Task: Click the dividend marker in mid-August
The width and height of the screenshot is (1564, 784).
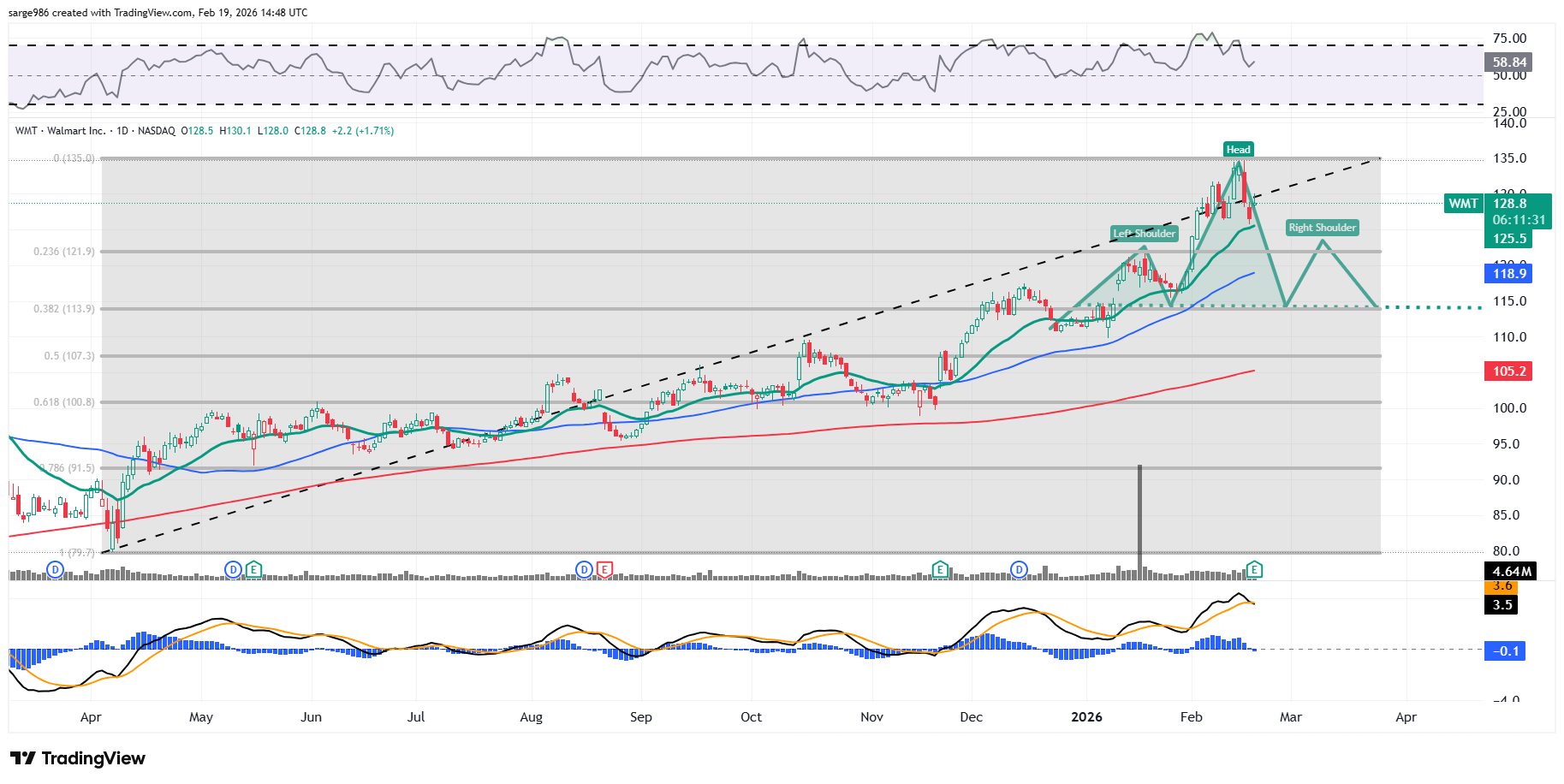Action: (584, 569)
